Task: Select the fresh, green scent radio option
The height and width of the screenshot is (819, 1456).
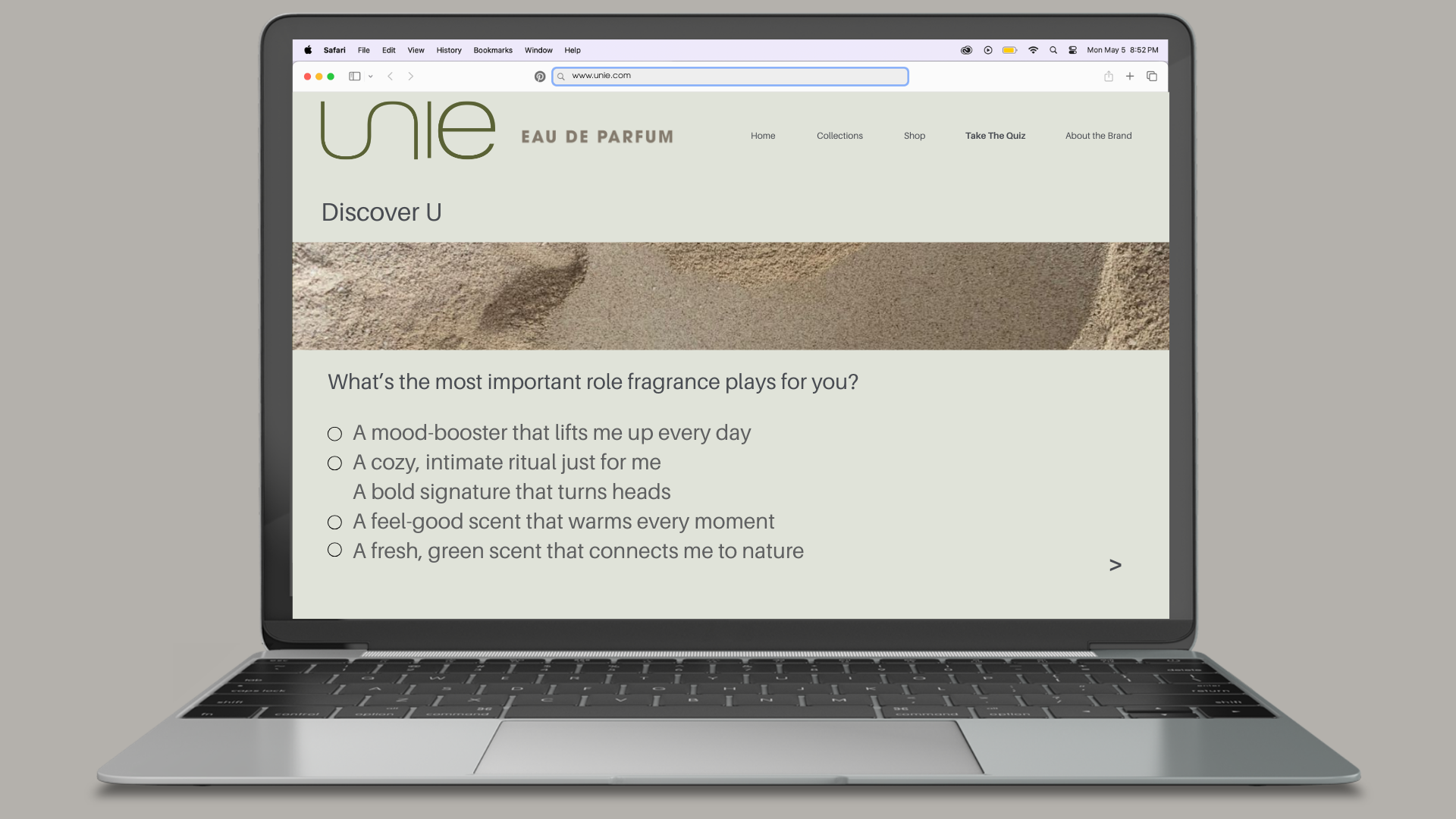Action: point(334,550)
